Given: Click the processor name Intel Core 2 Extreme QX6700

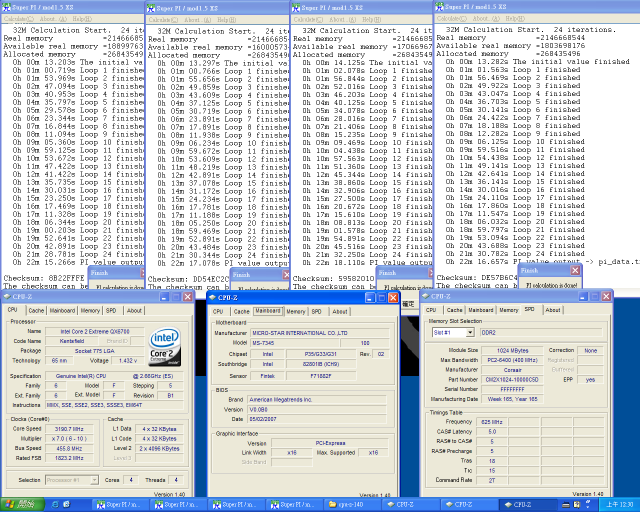Looking at the screenshot, I should click(x=95, y=332).
